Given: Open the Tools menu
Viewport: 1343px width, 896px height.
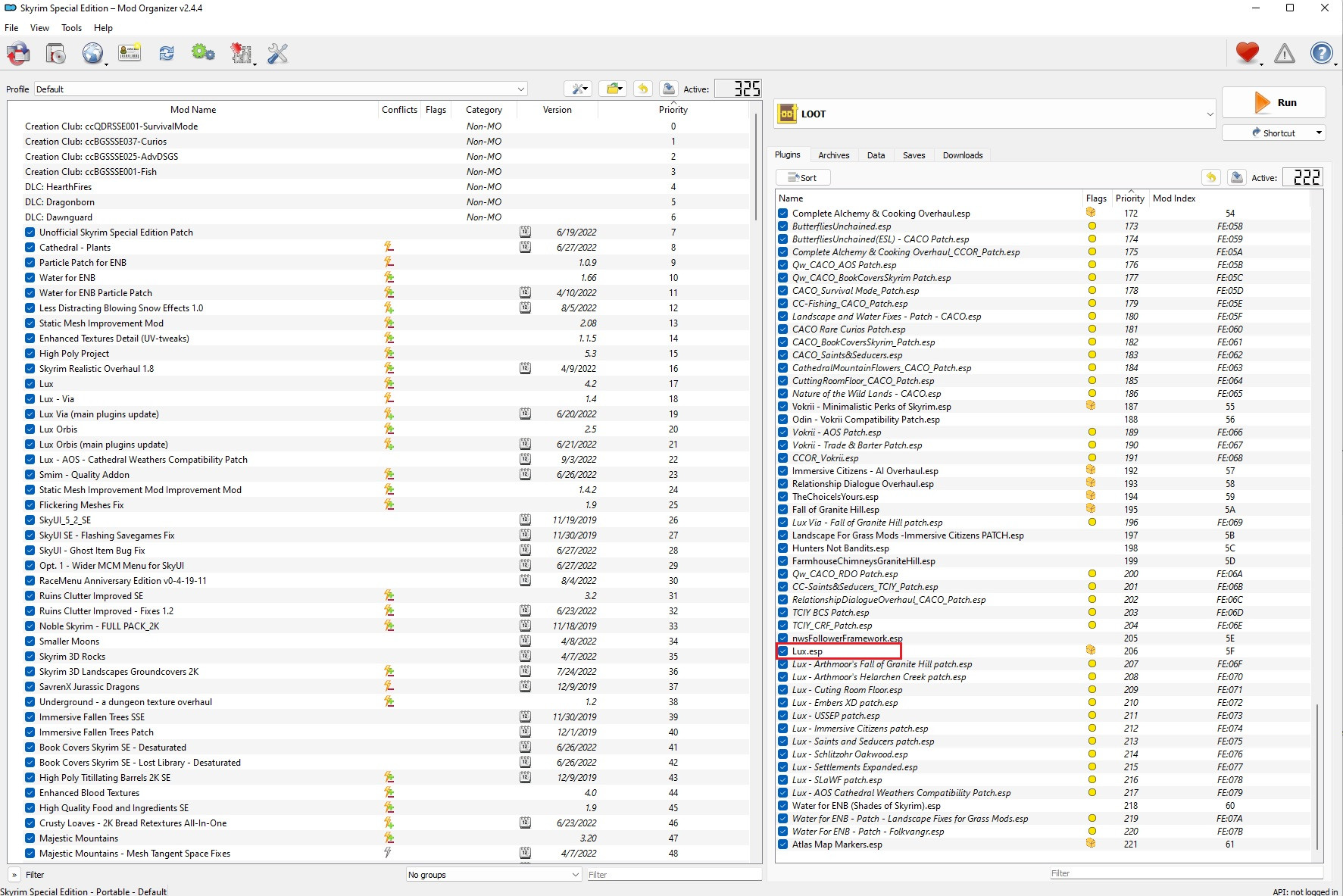Looking at the screenshot, I should tap(71, 28).
